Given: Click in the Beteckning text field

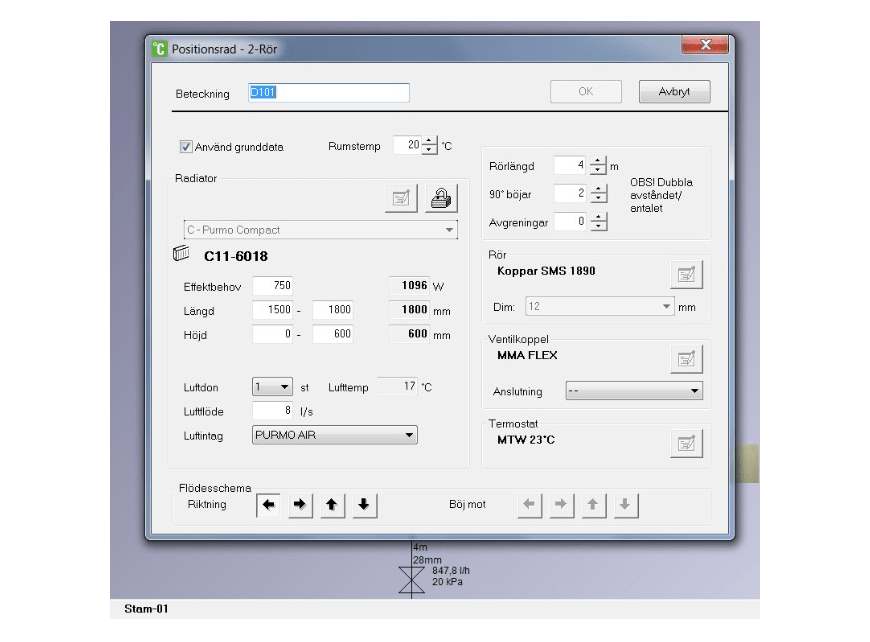Looking at the screenshot, I should coord(328,93).
